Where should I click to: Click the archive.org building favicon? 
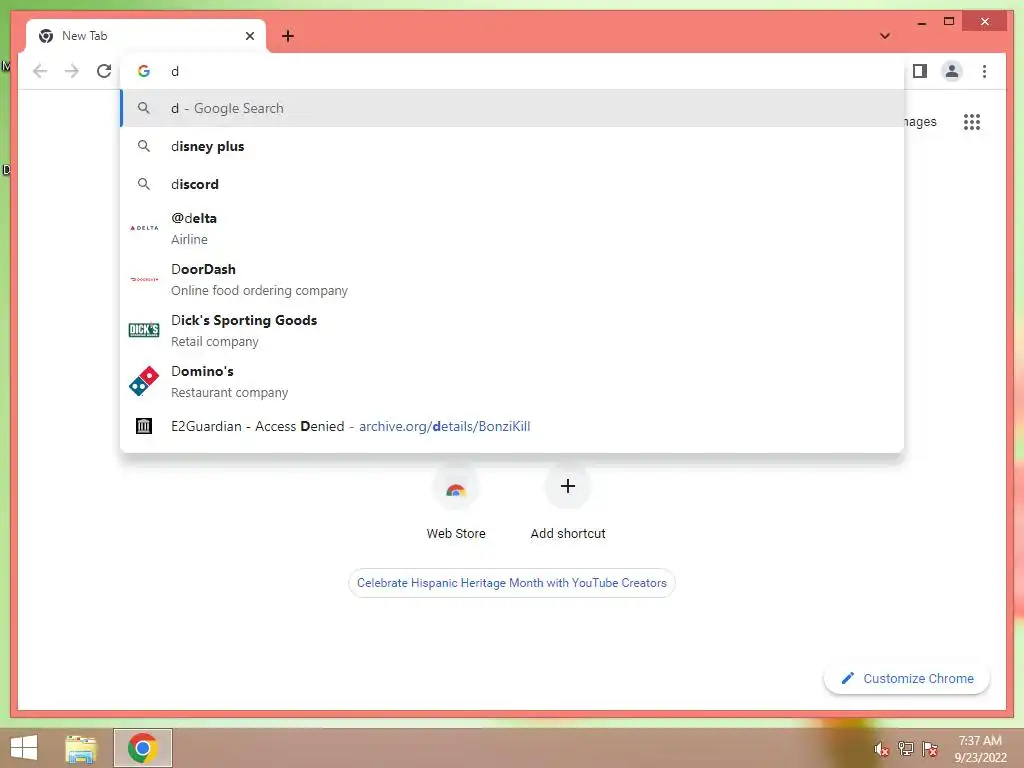pyautogui.click(x=144, y=426)
